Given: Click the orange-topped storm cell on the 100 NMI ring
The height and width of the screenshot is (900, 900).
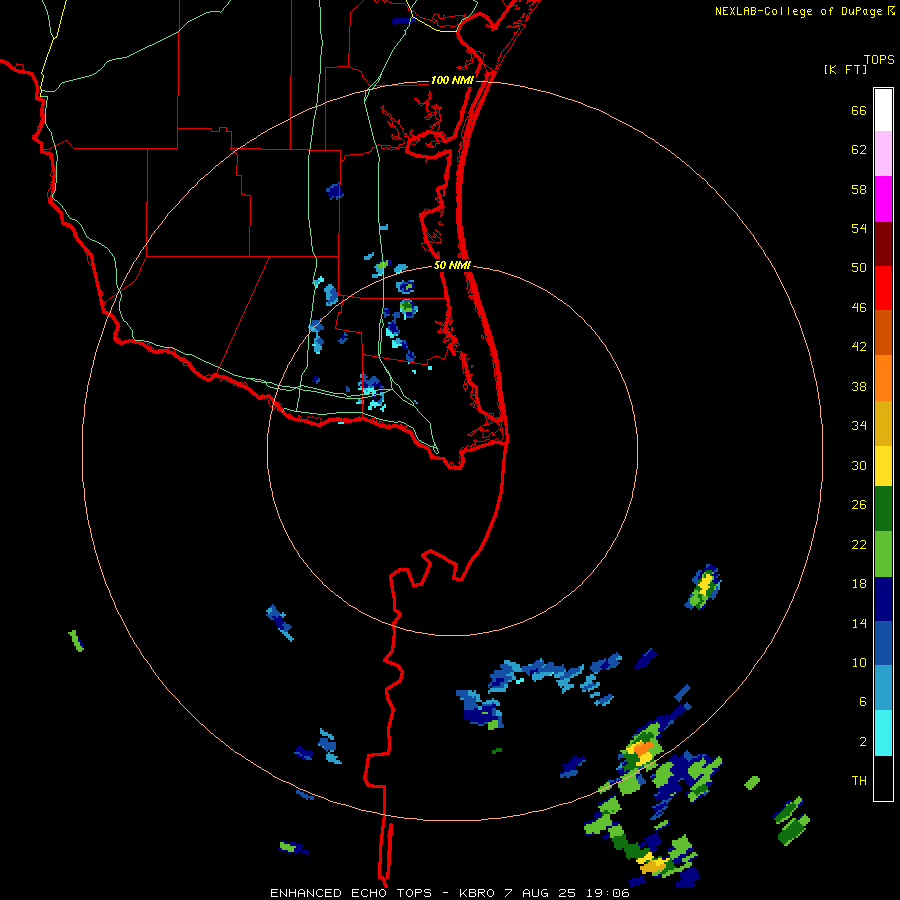Looking at the screenshot, I should point(642,748).
